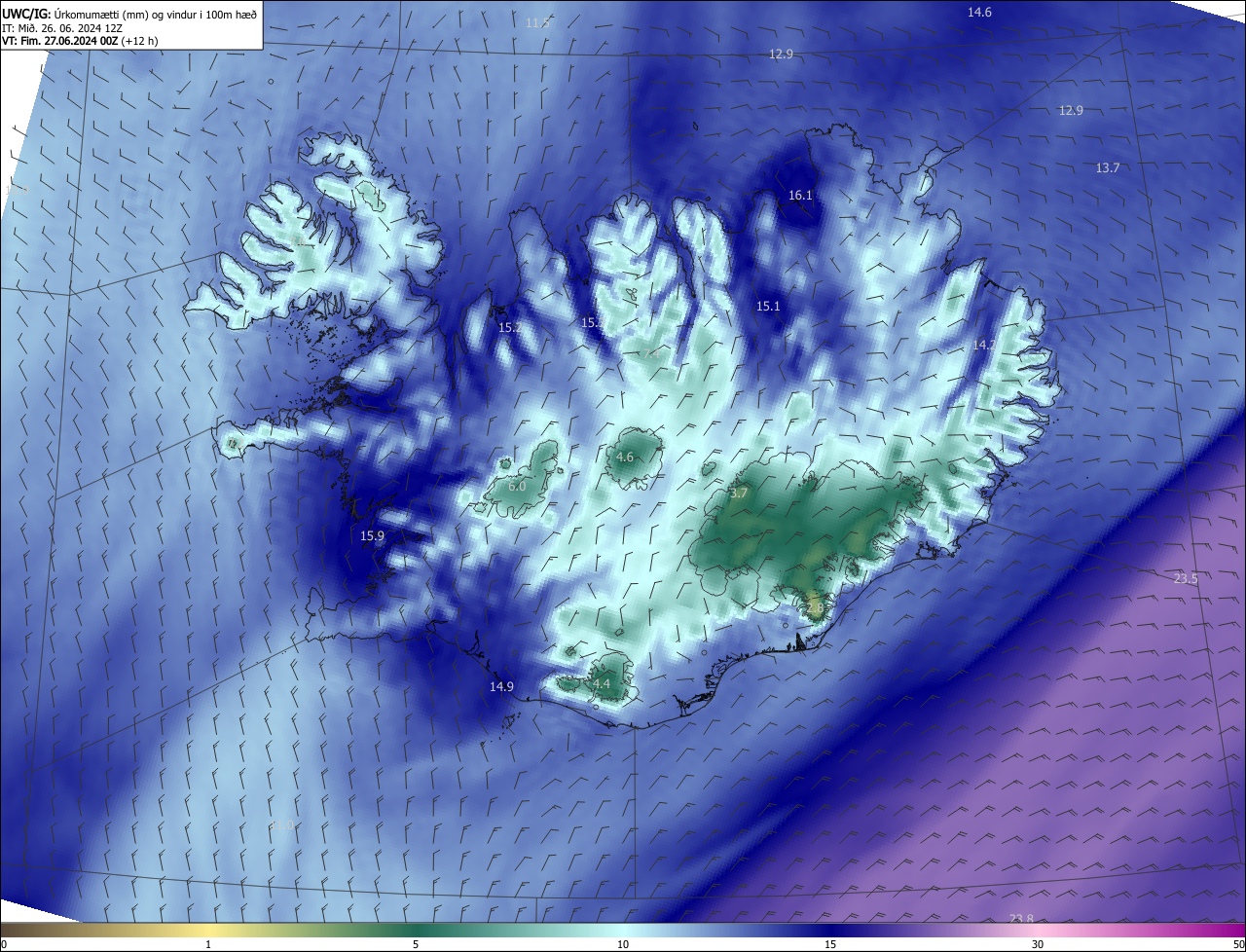Click the map value 2.8
Screen dimensions: 1246x952
[816, 607]
